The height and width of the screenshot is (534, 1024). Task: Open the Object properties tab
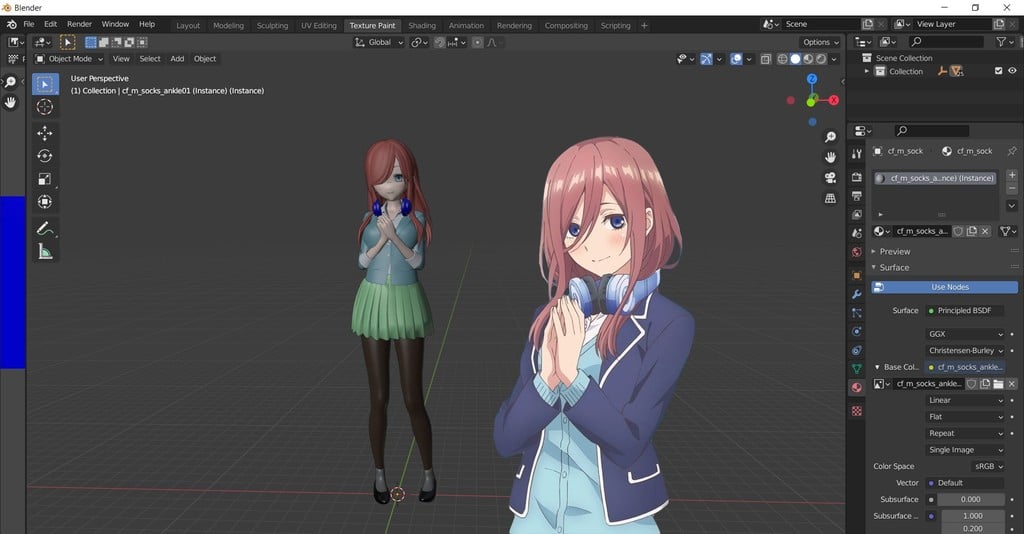click(857, 275)
